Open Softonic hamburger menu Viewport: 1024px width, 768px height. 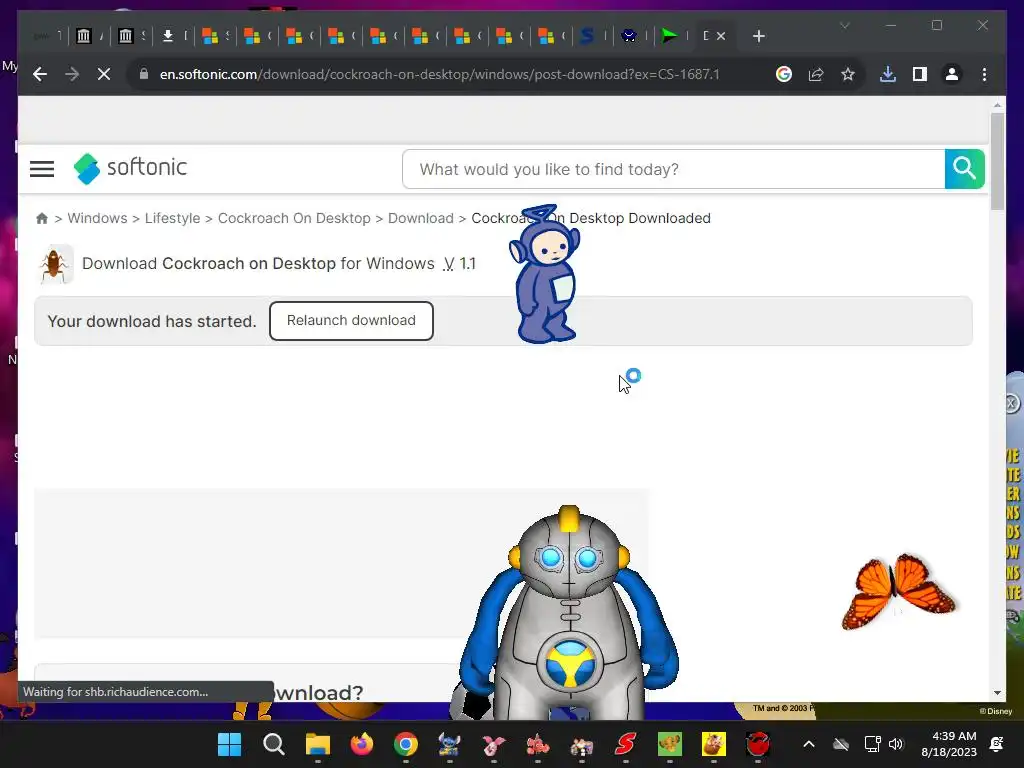tap(42, 169)
